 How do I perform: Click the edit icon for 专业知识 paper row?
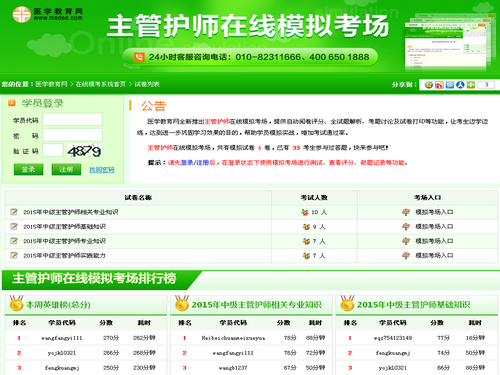(x=14, y=241)
